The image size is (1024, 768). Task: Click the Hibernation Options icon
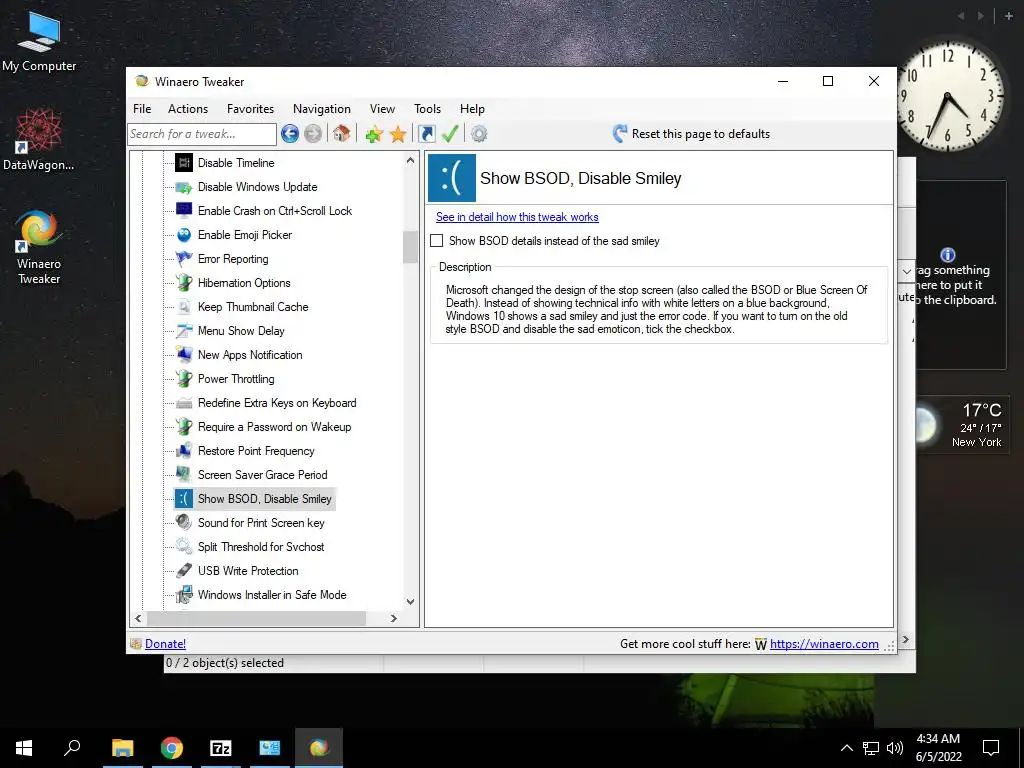184,283
